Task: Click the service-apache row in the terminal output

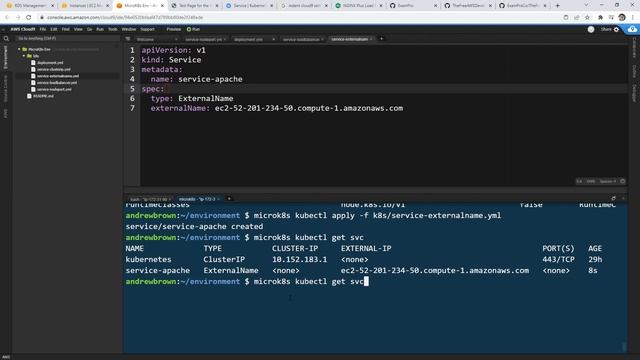Action: pyautogui.click(x=362, y=271)
